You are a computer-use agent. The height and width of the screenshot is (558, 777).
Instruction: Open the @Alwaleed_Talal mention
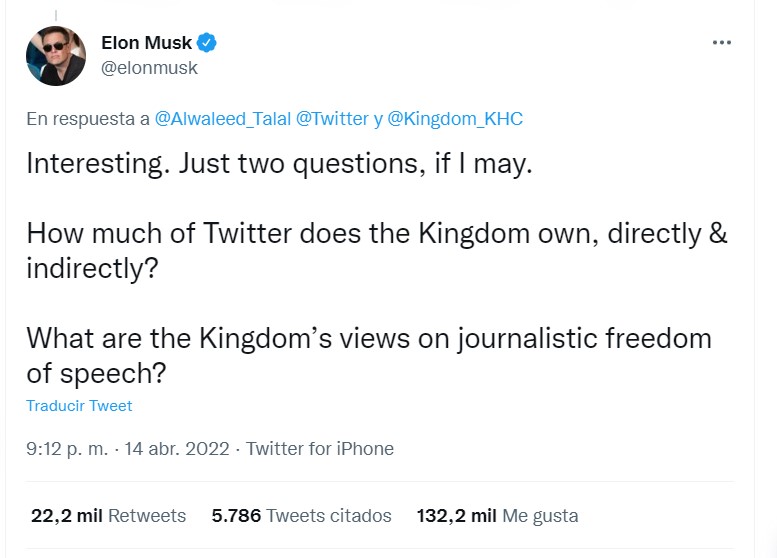click(x=222, y=119)
